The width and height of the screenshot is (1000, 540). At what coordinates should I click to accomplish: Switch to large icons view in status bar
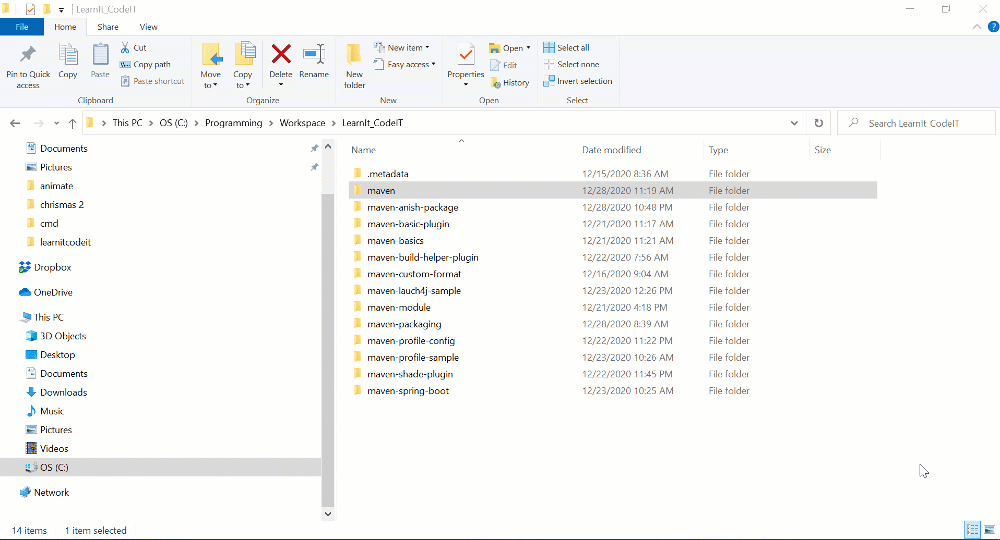[x=987, y=529]
